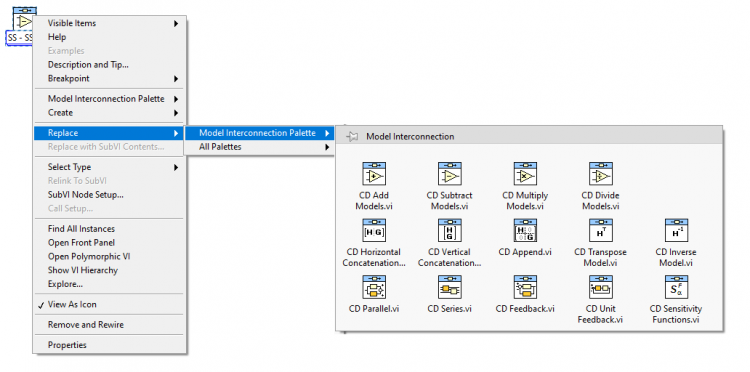This screenshot has width=750, height=372.
Task: Choose Find All Instances
Action: tap(110, 229)
